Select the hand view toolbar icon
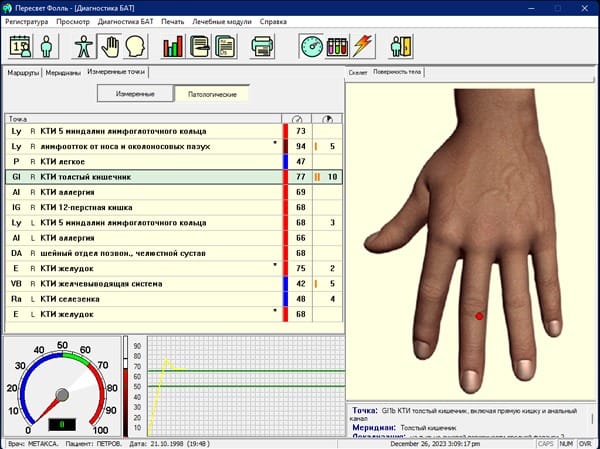Screen dimensions: 600x449 click(x=111, y=45)
